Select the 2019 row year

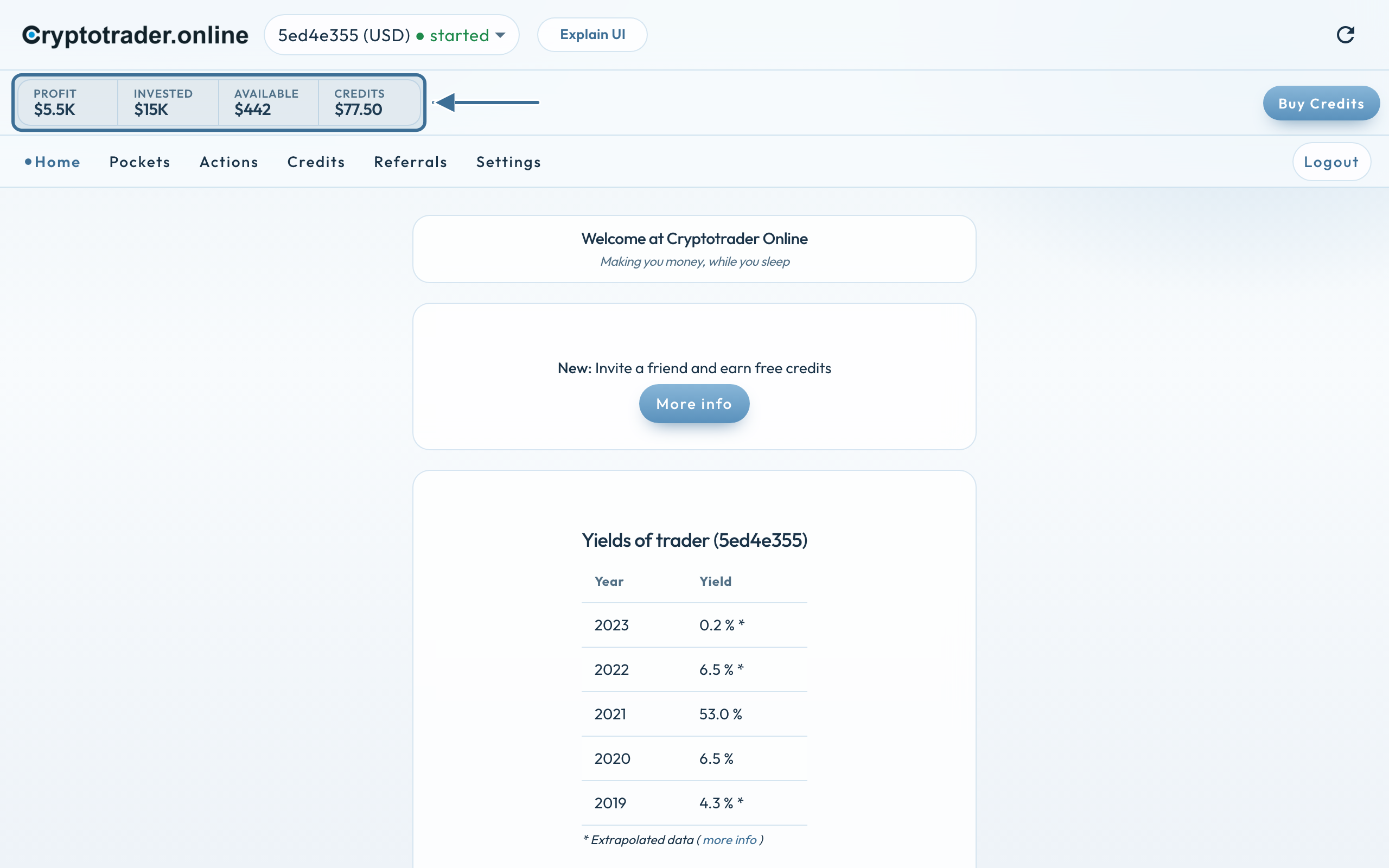point(610,803)
